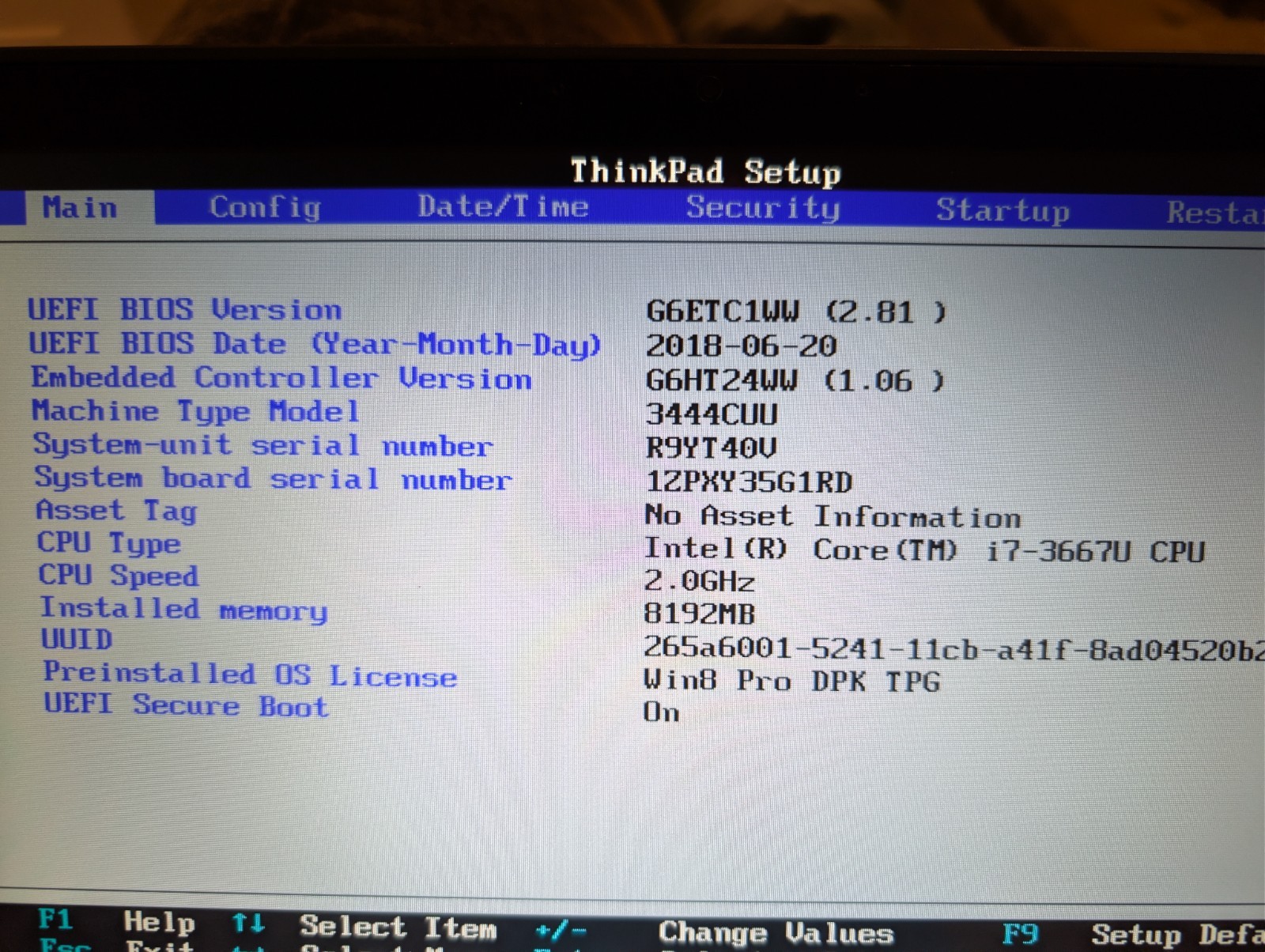Click the Win8 Pro DPK TPG value
This screenshot has width=1265, height=952.
792,681
